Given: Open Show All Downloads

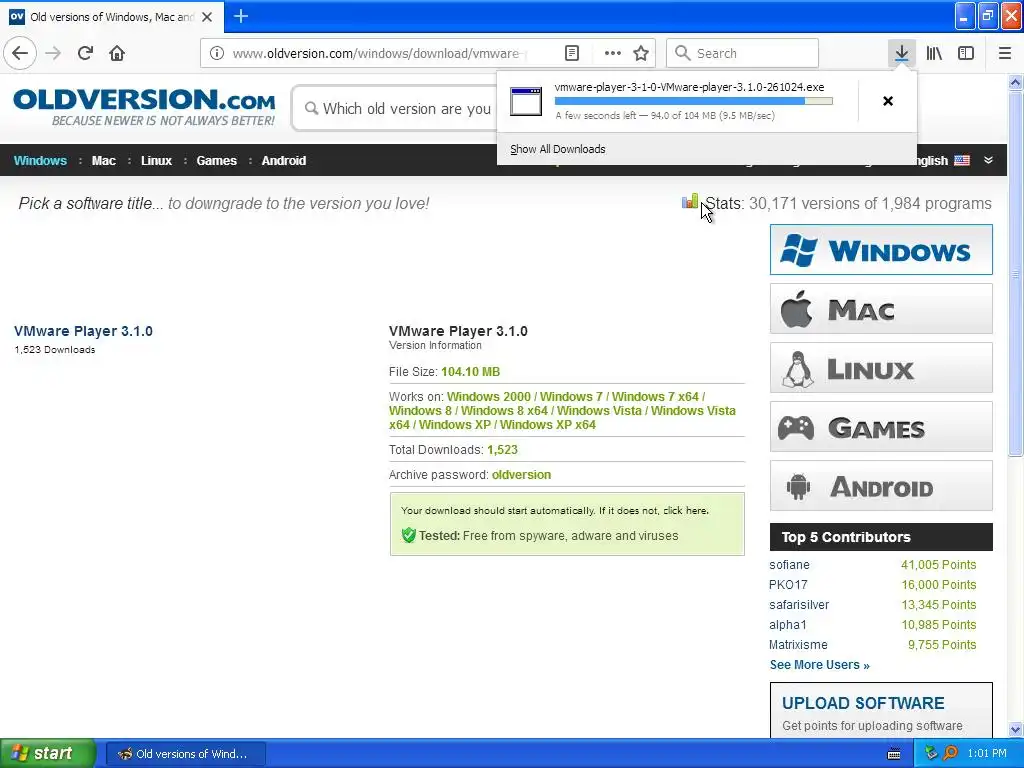Looking at the screenshot, I should 558,149.
